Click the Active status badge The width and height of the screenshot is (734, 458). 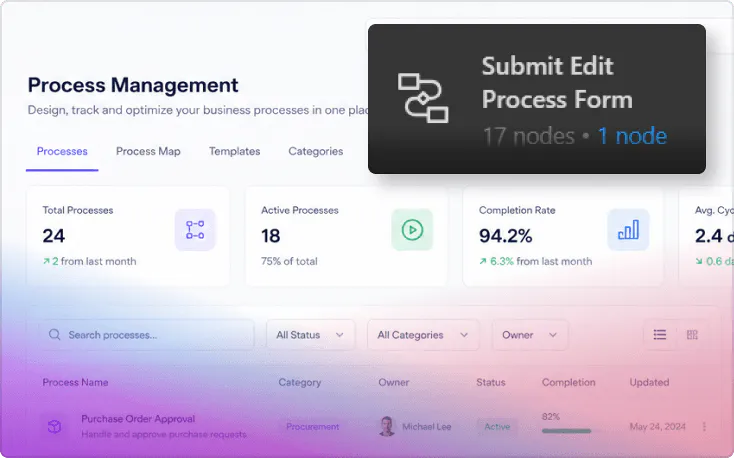(497, 427)
